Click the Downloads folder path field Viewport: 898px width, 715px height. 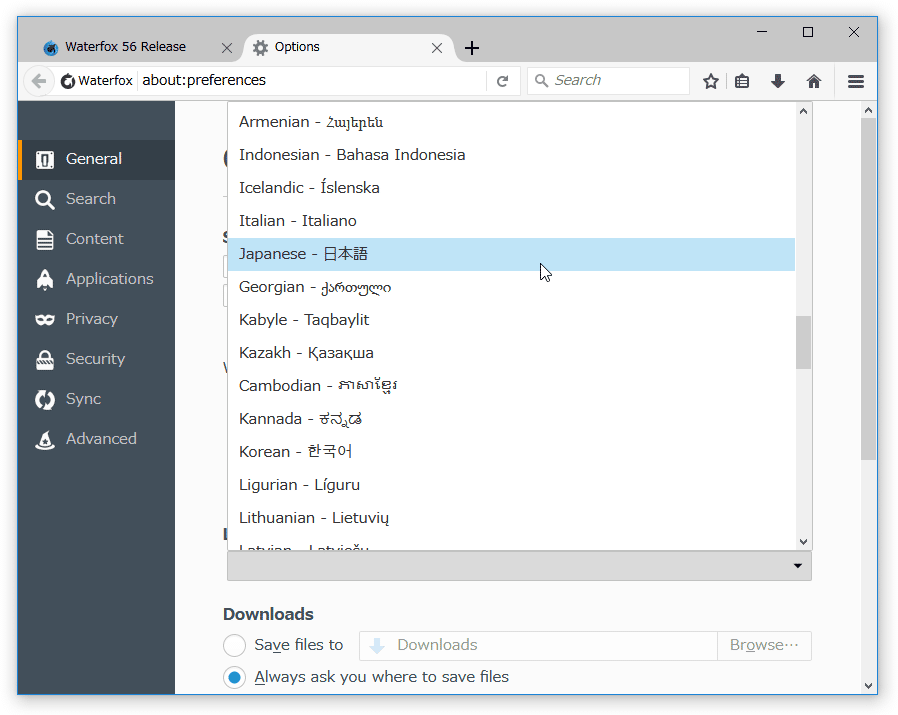[x=538, y=646]
